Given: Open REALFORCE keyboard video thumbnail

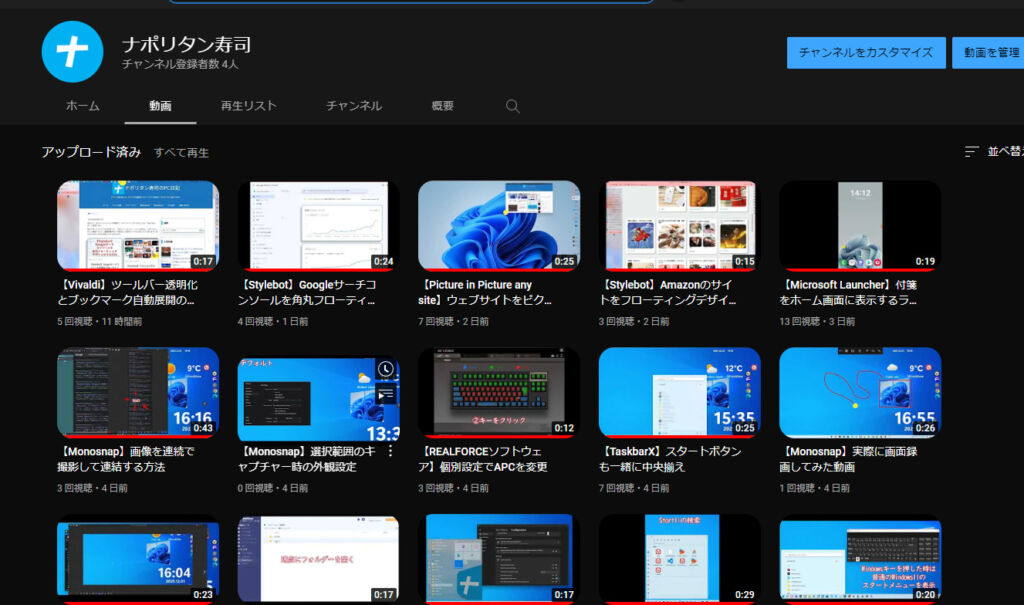Looking at the screenshot, I should (499, 392).
